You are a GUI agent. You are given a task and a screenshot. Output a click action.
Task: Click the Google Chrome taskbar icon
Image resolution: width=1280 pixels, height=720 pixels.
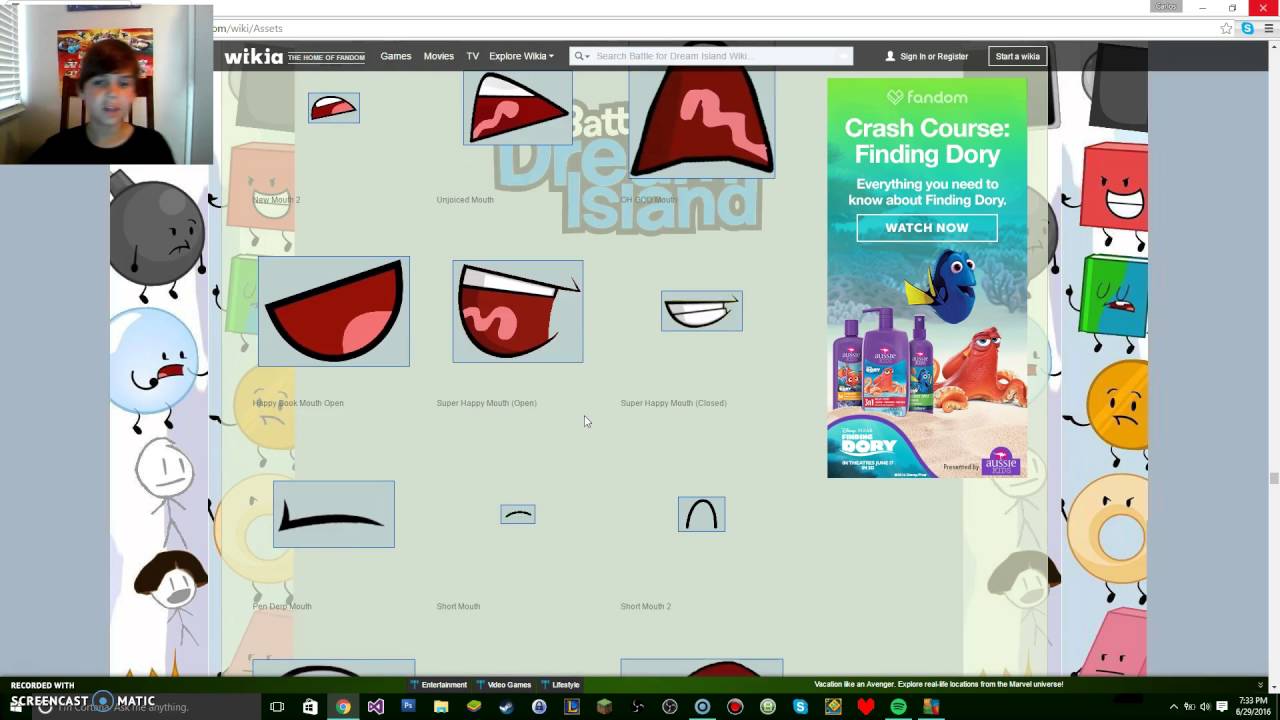coord(343,707)
